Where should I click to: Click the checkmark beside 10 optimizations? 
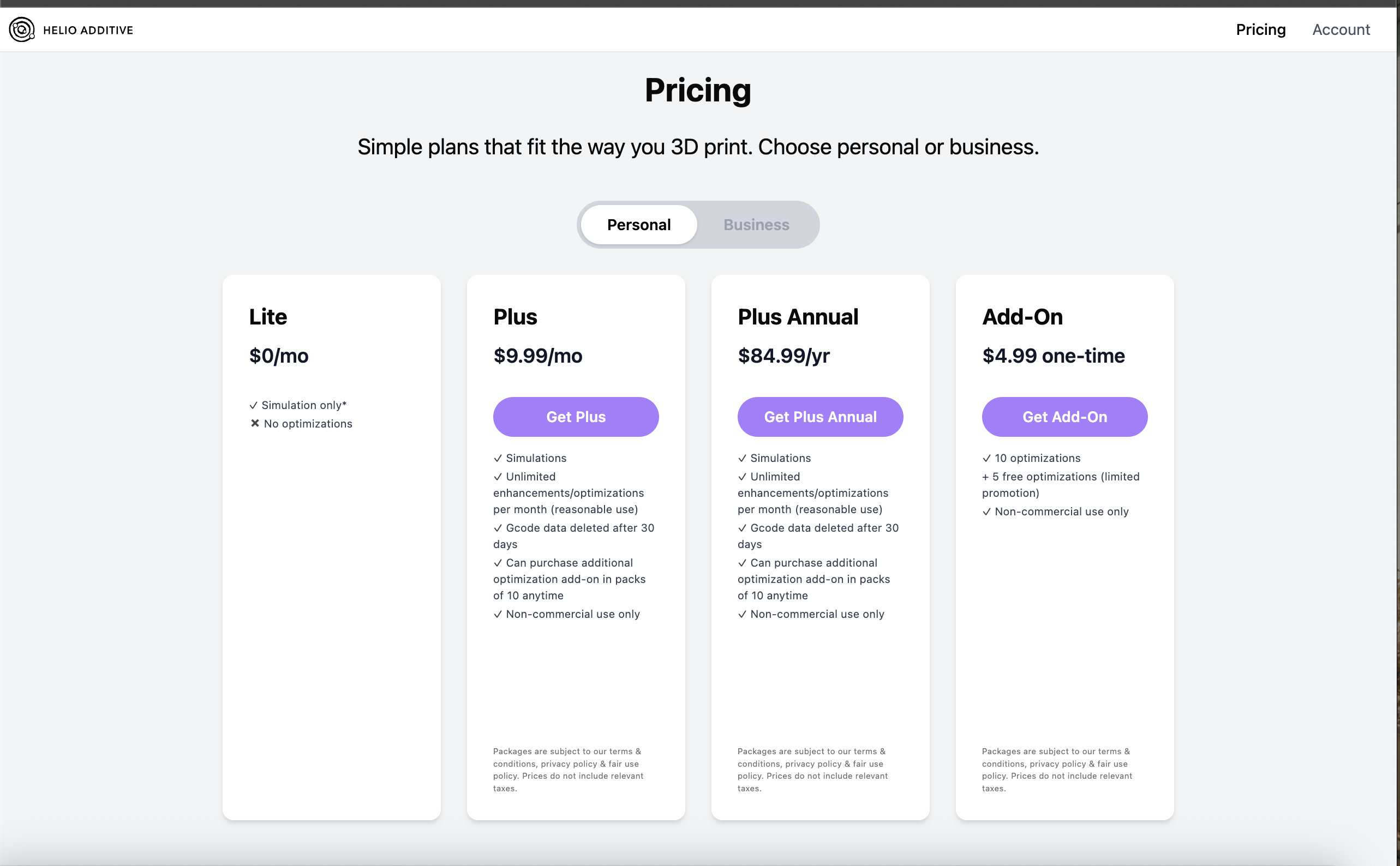(986, 458)
